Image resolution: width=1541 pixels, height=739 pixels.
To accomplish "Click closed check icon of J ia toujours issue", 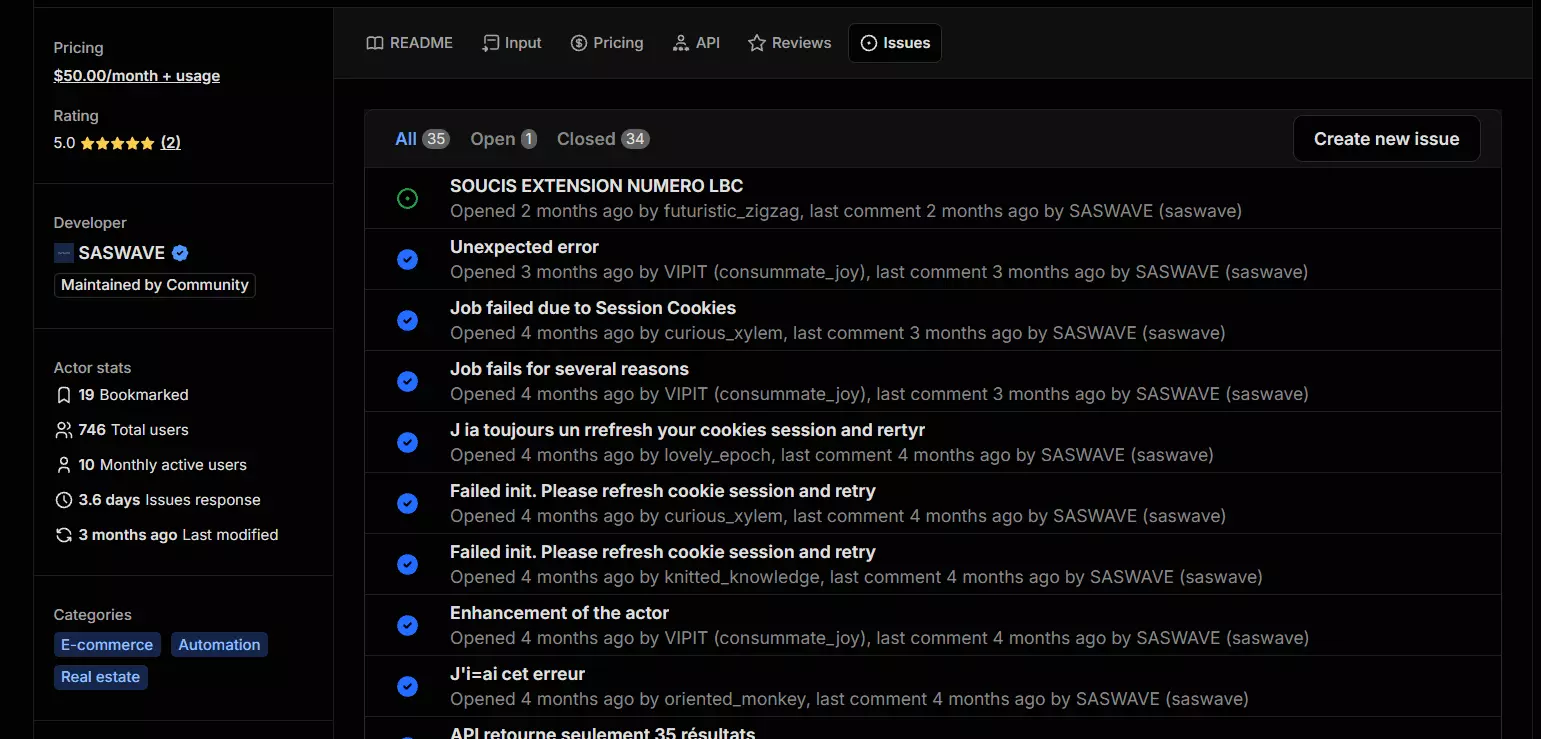I will 407,443.
